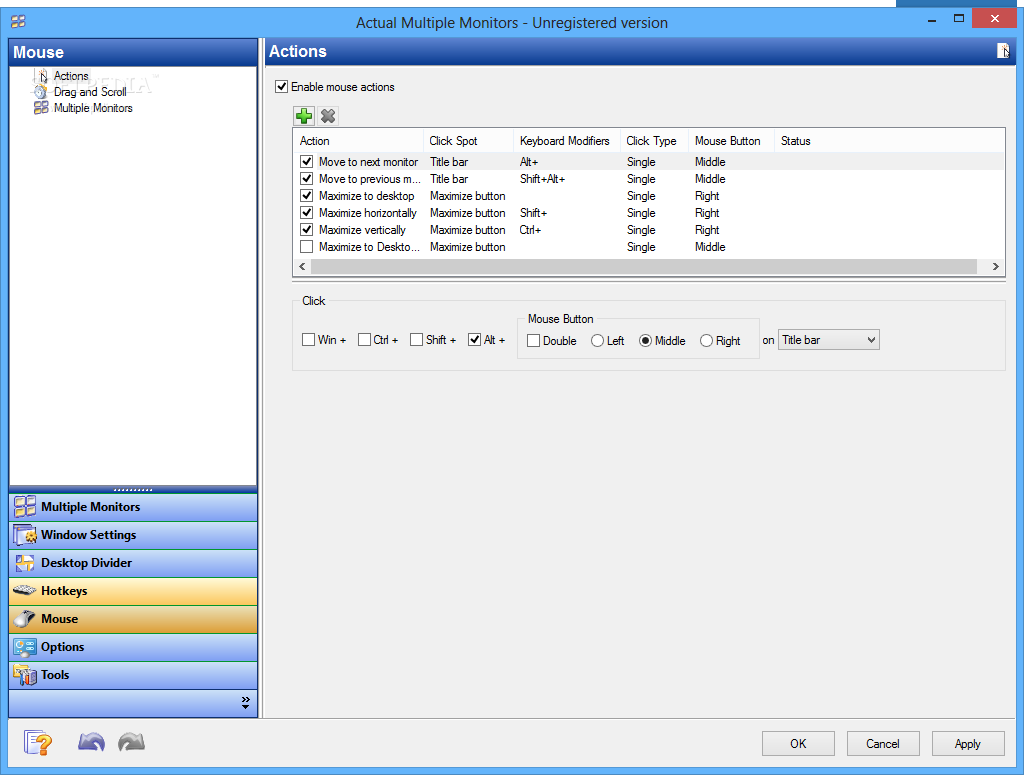This screenshot has height=775, width=1024.
Task: Open the Window Settings section
Action: coord(133,535)
